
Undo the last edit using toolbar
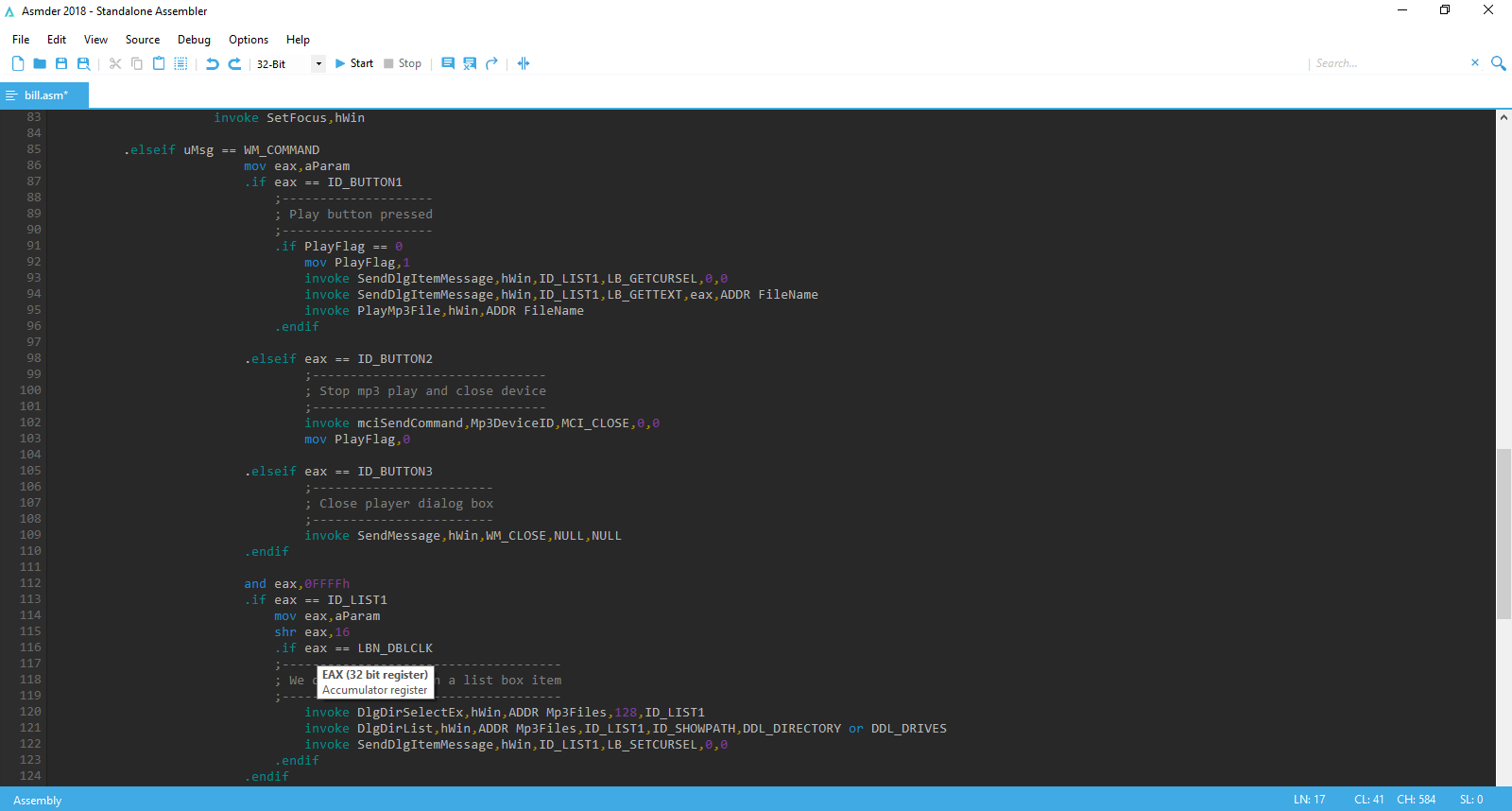(213, 63)
